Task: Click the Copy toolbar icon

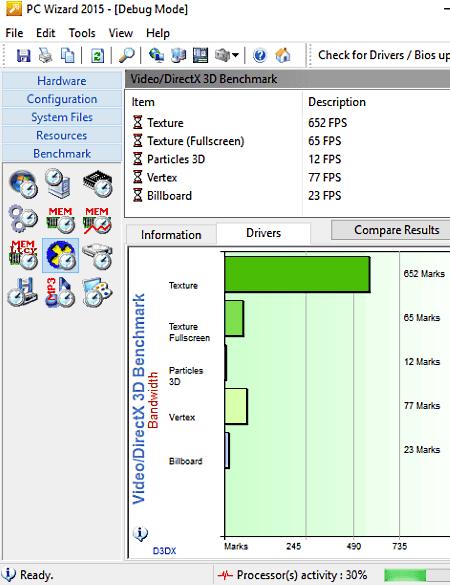Action: [68, 56]
